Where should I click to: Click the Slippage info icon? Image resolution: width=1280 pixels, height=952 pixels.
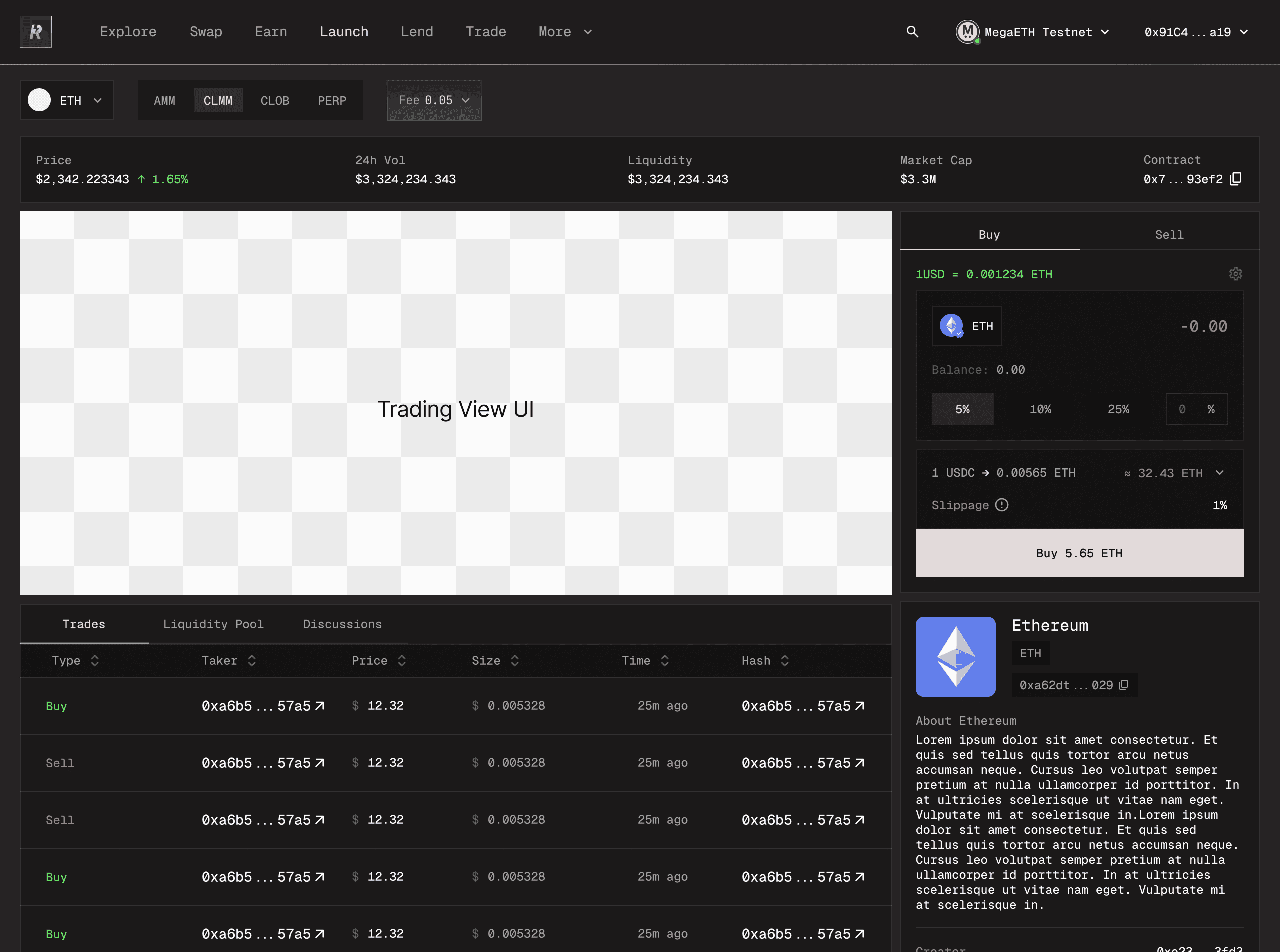pos(1002,505)
